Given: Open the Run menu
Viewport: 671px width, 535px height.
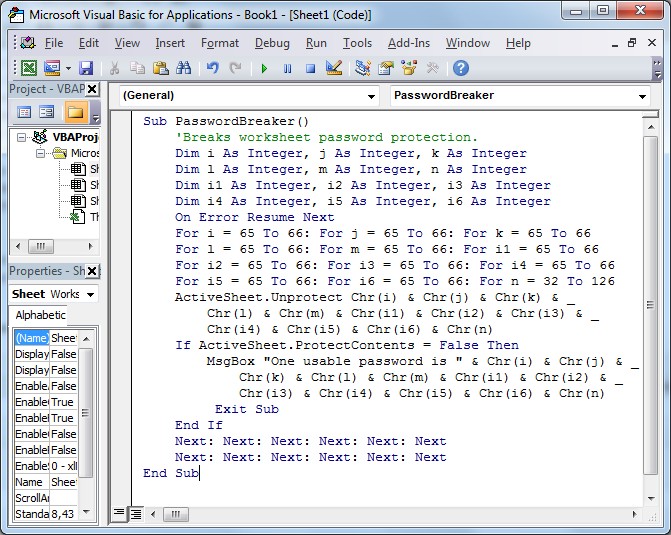Looking at the screenshot, I should click(316, 43).
